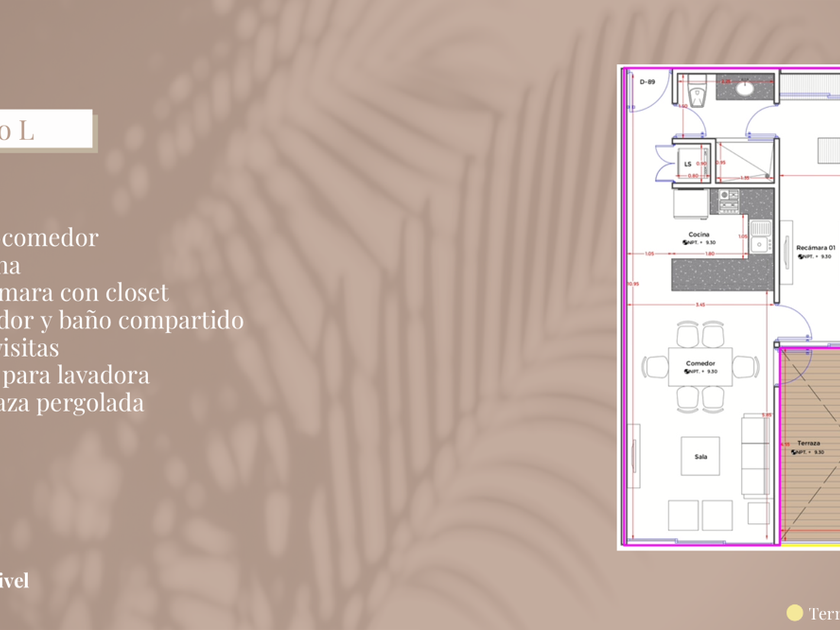Select the Cocina room label

pos(699,234)
